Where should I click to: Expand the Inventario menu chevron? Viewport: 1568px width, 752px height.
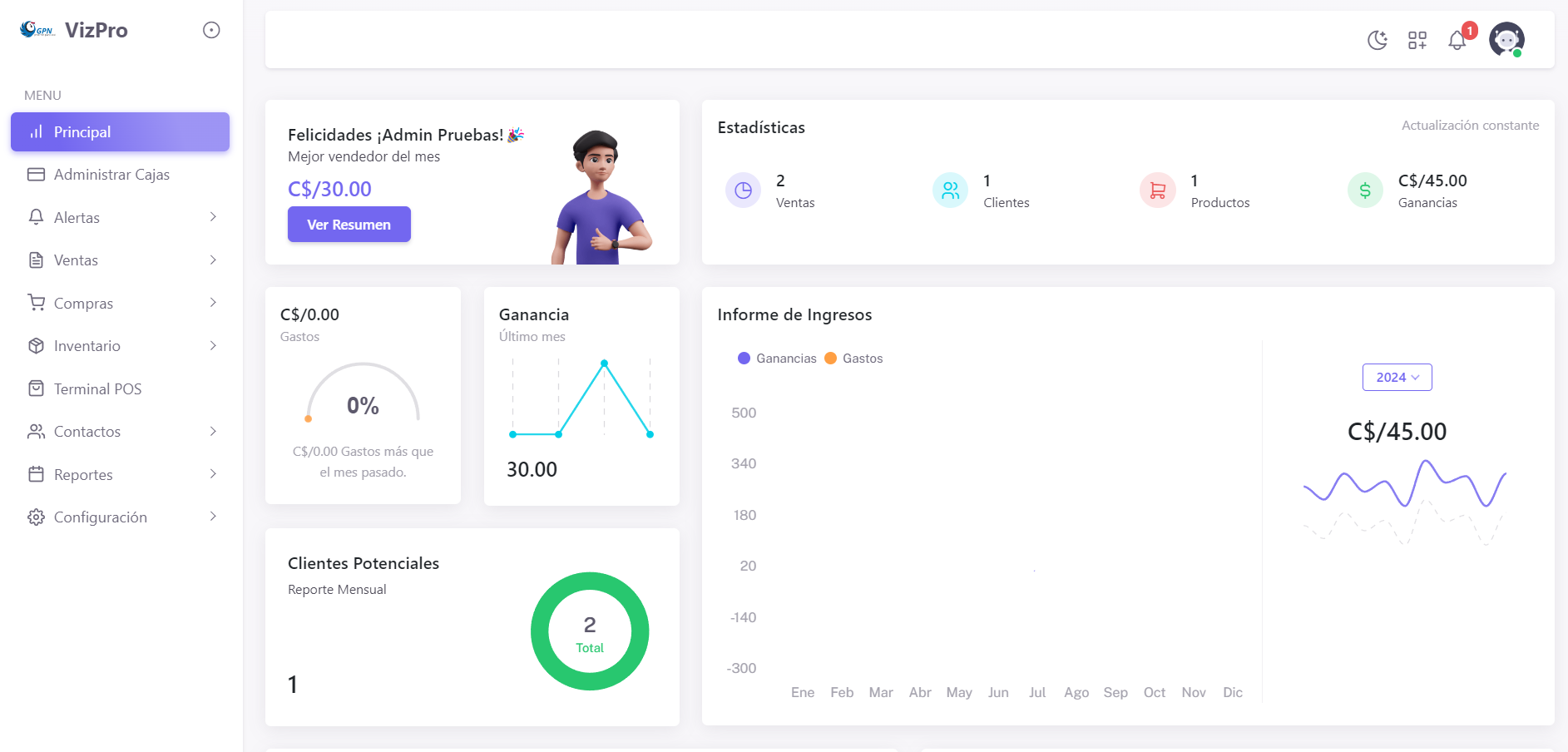(213, 346)
